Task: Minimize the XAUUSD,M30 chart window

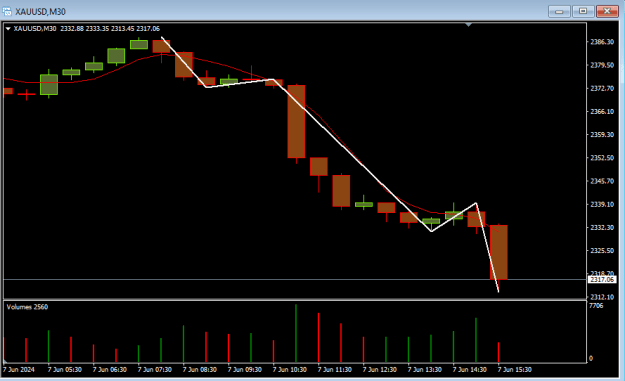Action: click(x=559, y=11)
